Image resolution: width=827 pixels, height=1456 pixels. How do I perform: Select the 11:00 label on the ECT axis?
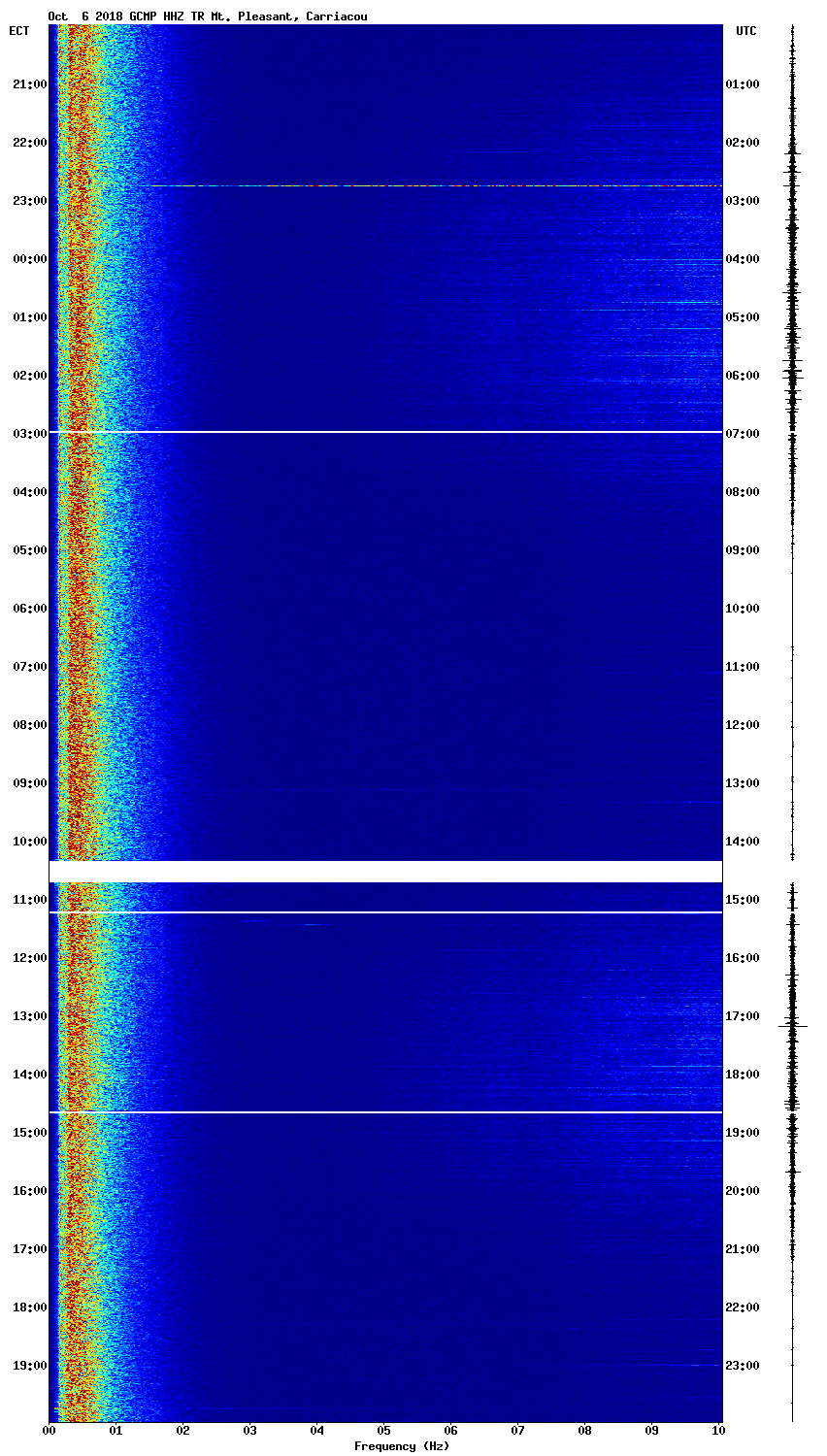(x=29, y=900)
